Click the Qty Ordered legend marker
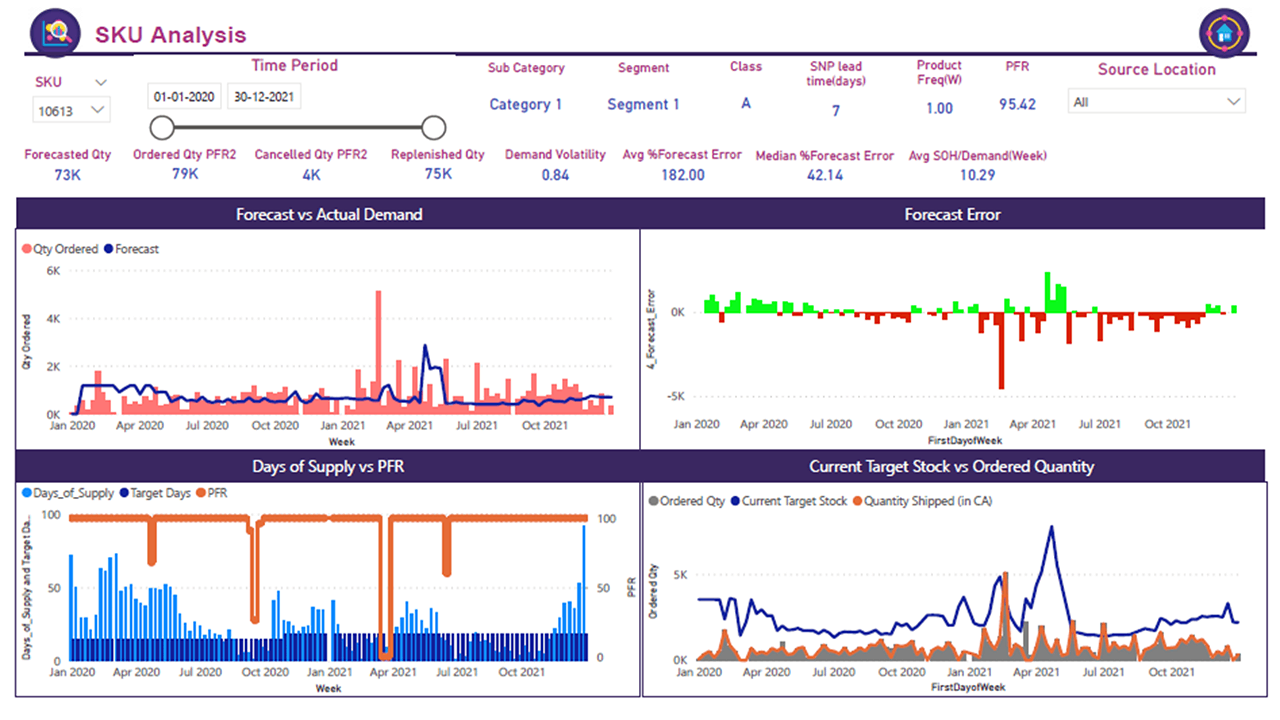Screen dimensions: 1280x720 [26, 249]
